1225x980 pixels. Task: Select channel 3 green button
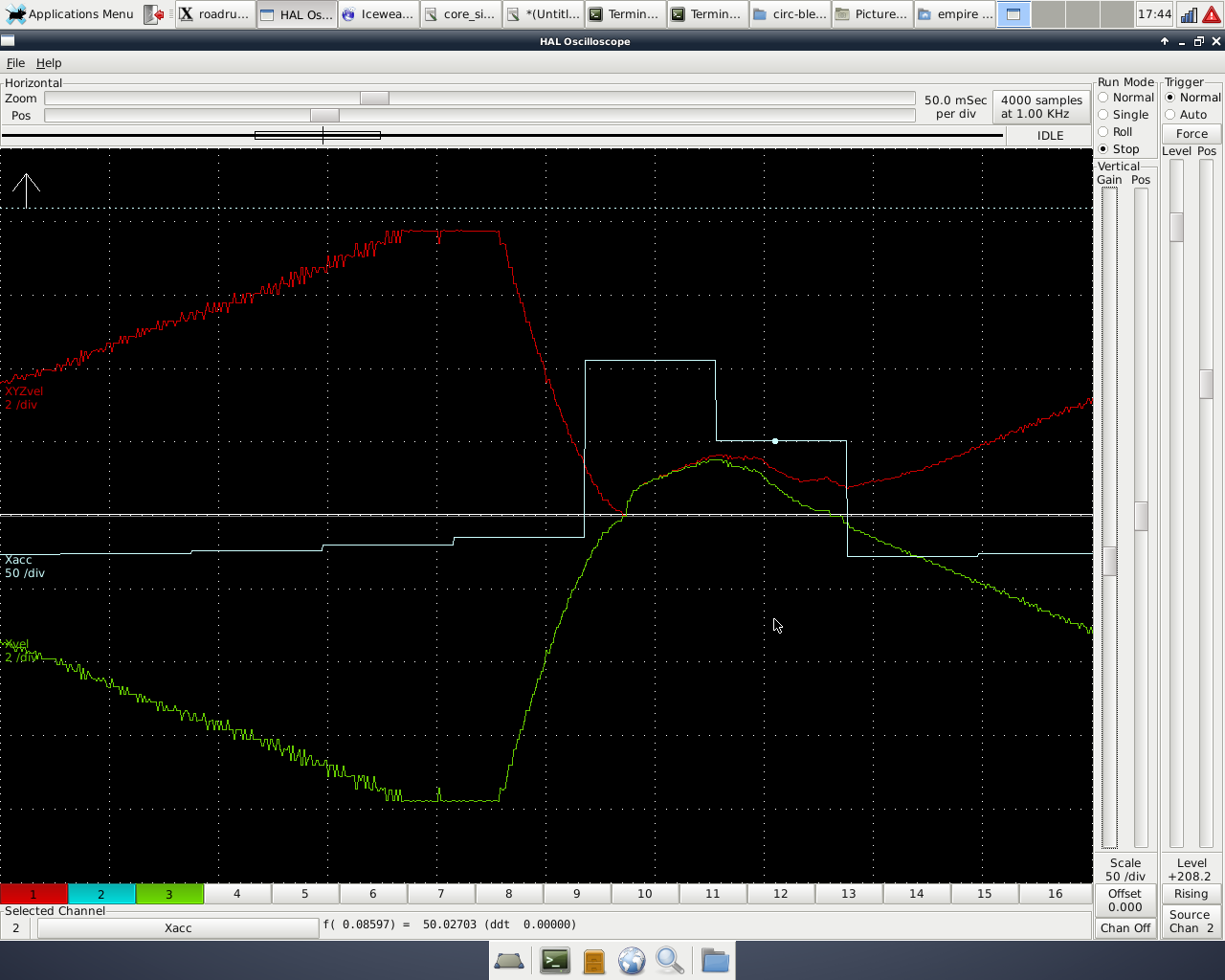169,894
